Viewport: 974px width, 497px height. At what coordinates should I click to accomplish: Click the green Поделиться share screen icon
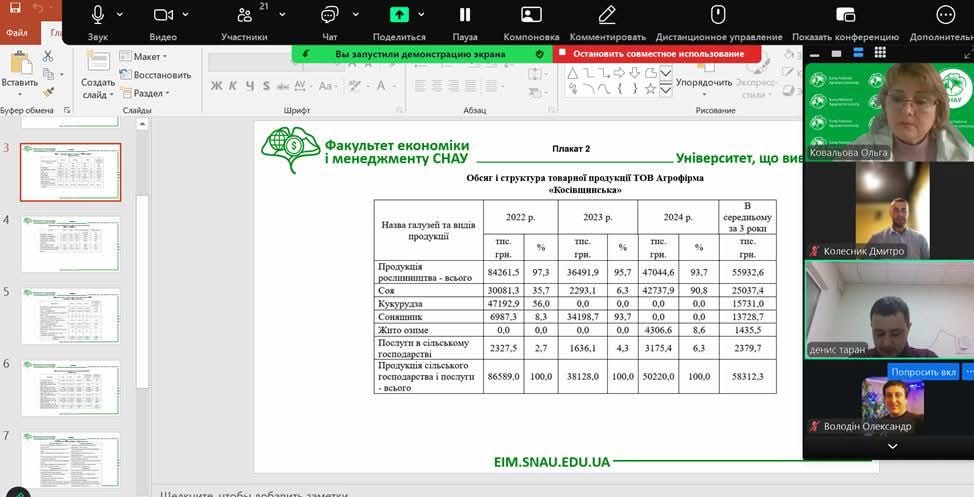[399, 15]
